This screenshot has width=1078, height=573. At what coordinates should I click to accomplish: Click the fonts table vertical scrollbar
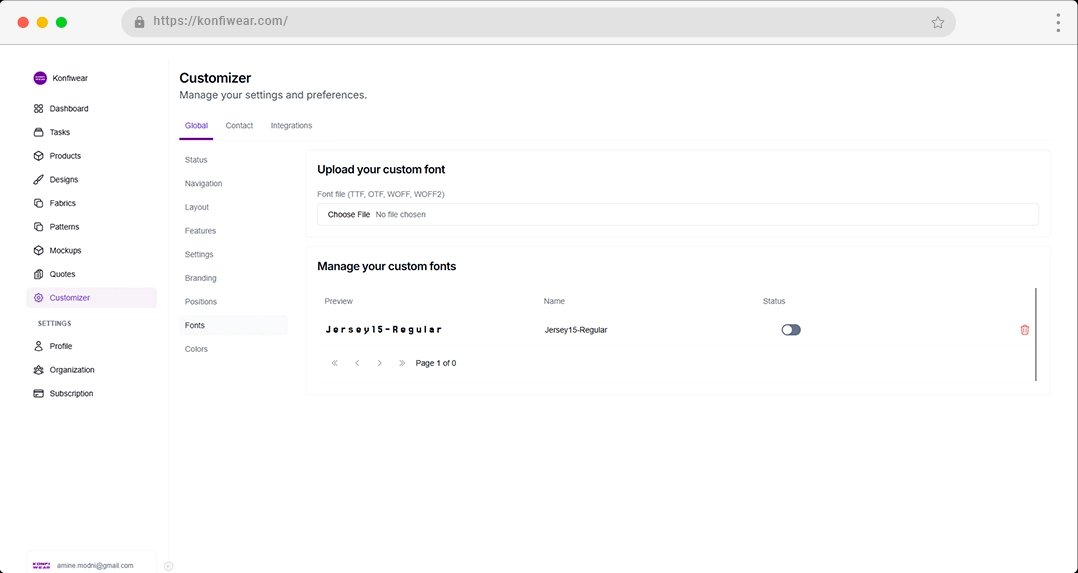(1035, 334)
